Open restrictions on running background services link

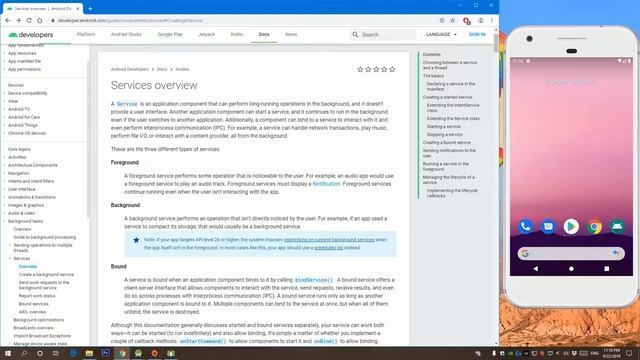point(329,240)
